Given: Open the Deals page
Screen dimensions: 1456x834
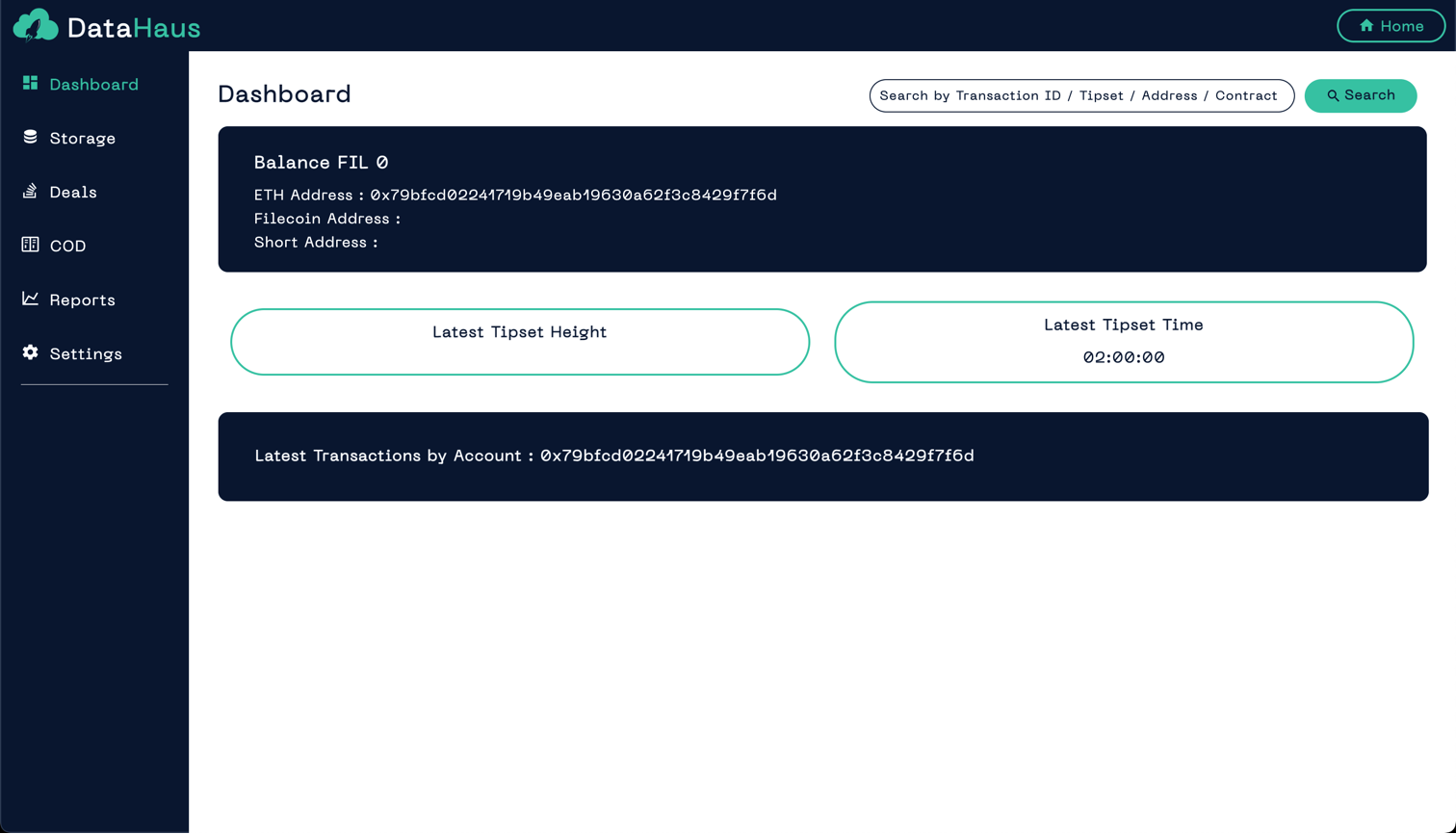Looking at the screenshot, I should pos(72,192).
